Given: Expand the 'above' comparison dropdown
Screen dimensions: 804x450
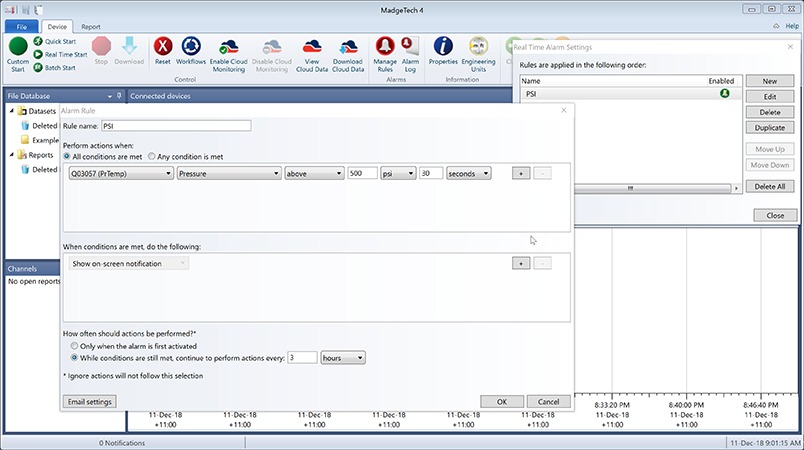Looking at the screenshot, I should point(314,173).
